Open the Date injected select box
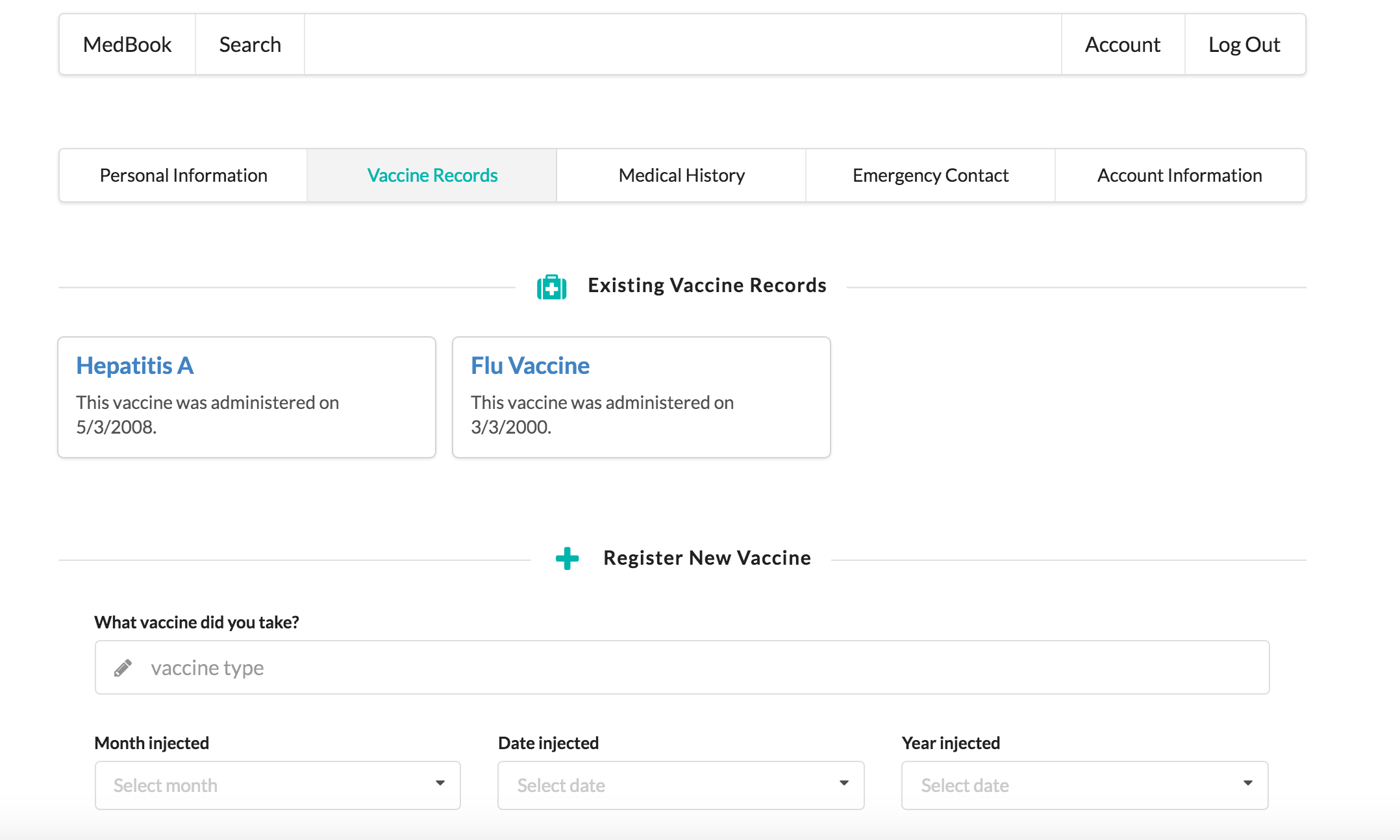 [680, 785]
